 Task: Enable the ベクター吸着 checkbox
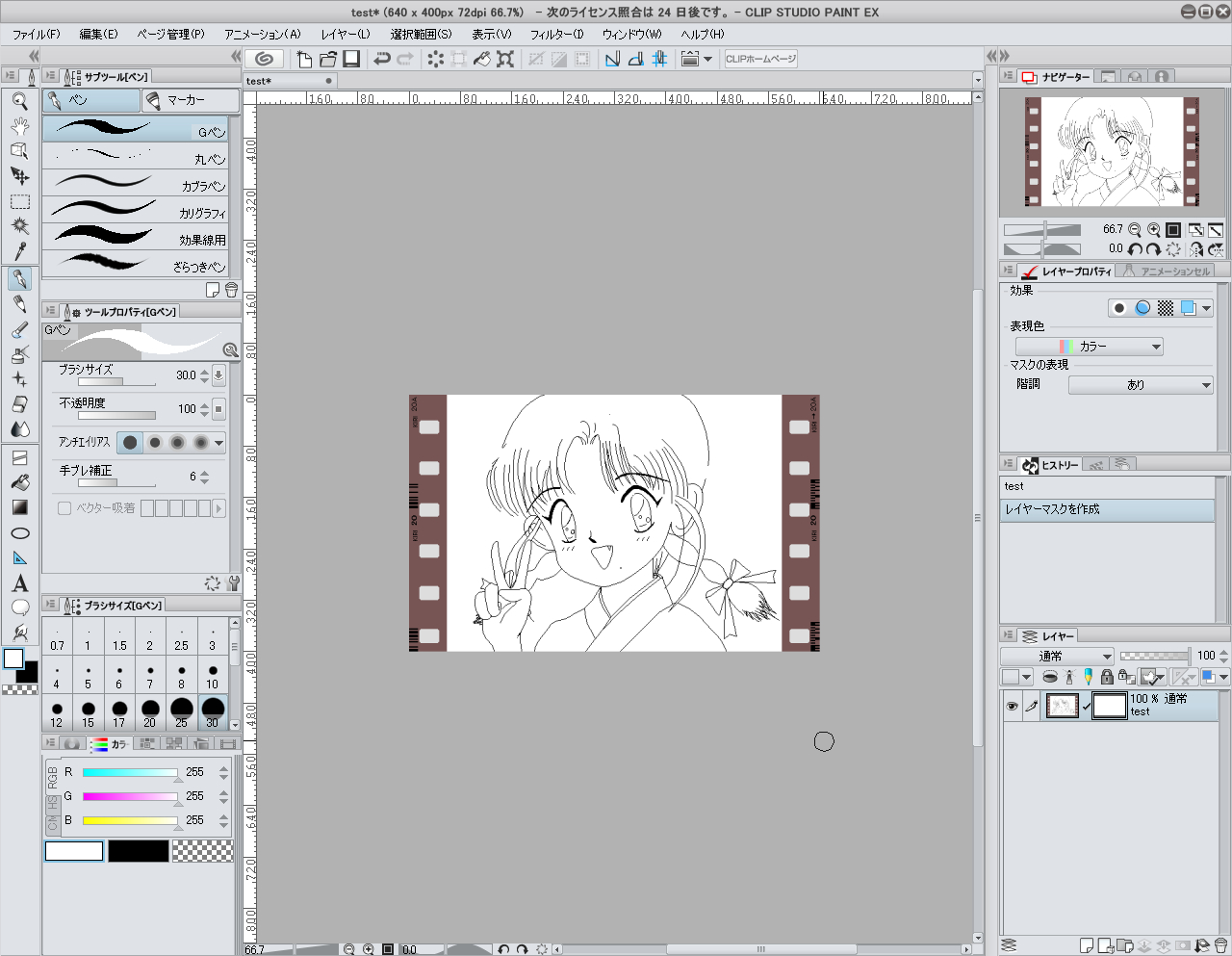pos(64,508)
